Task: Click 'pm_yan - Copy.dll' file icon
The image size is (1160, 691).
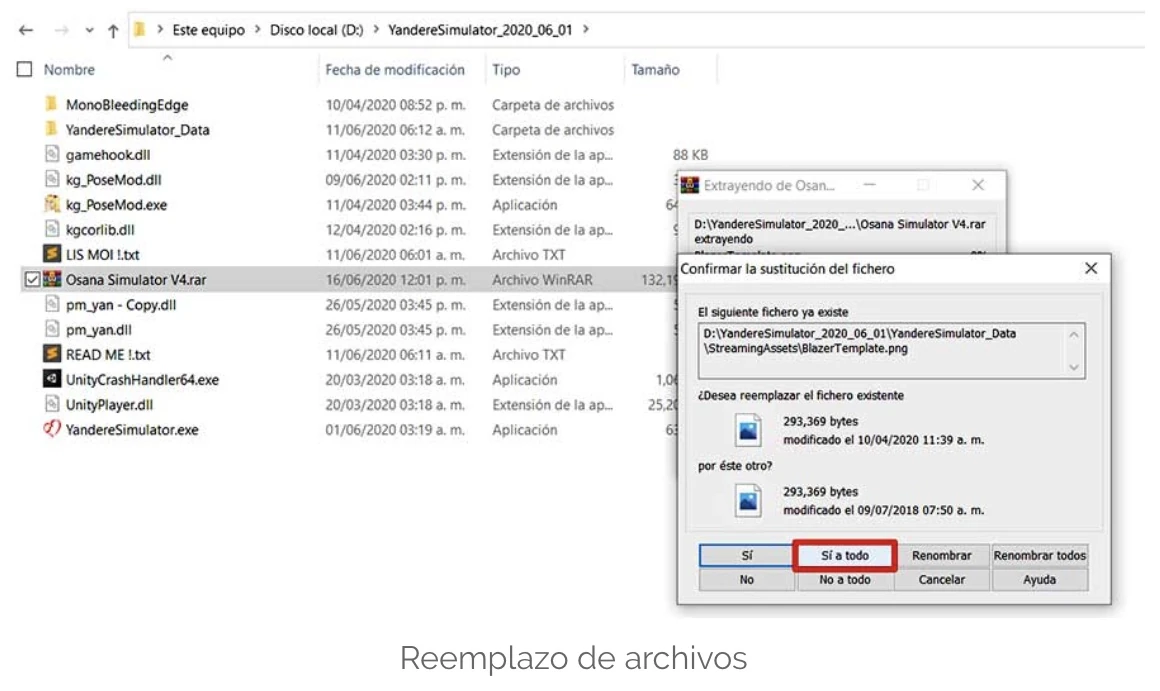Action: pyautogui.click(x=51, y=304)
